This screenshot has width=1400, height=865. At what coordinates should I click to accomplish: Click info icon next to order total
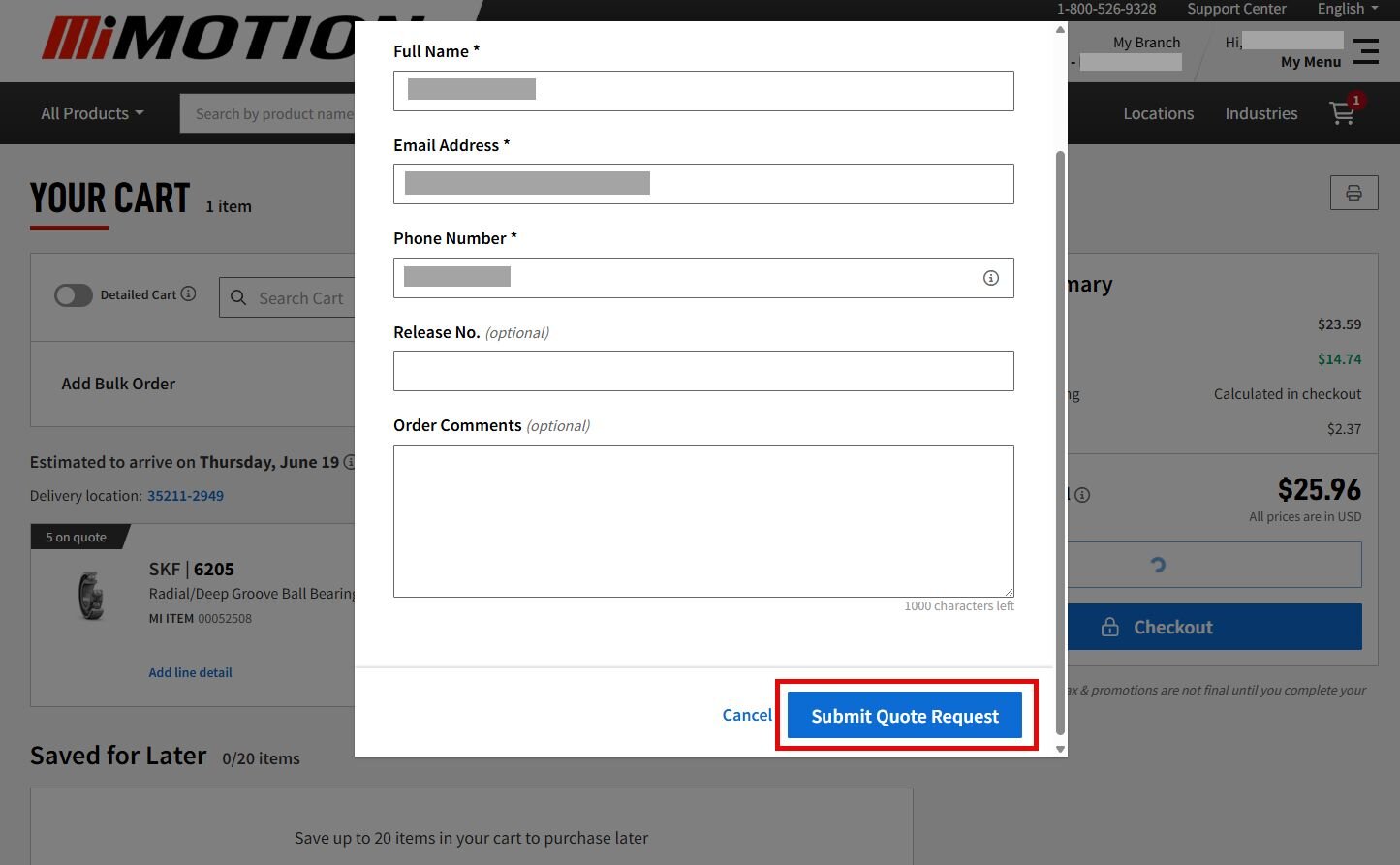[x=1082, y=495]
